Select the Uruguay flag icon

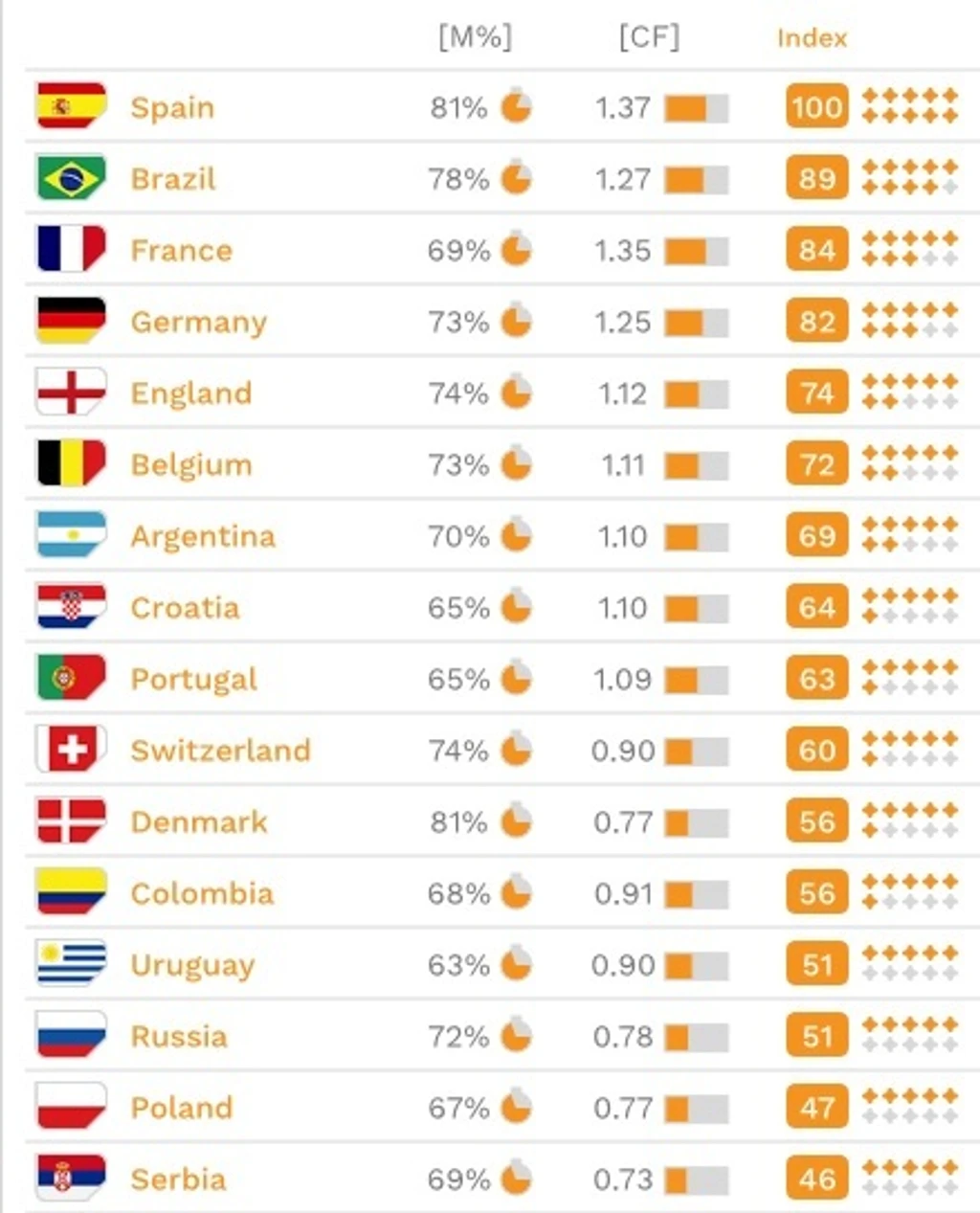pyautogui.click(x=71, y=964)
